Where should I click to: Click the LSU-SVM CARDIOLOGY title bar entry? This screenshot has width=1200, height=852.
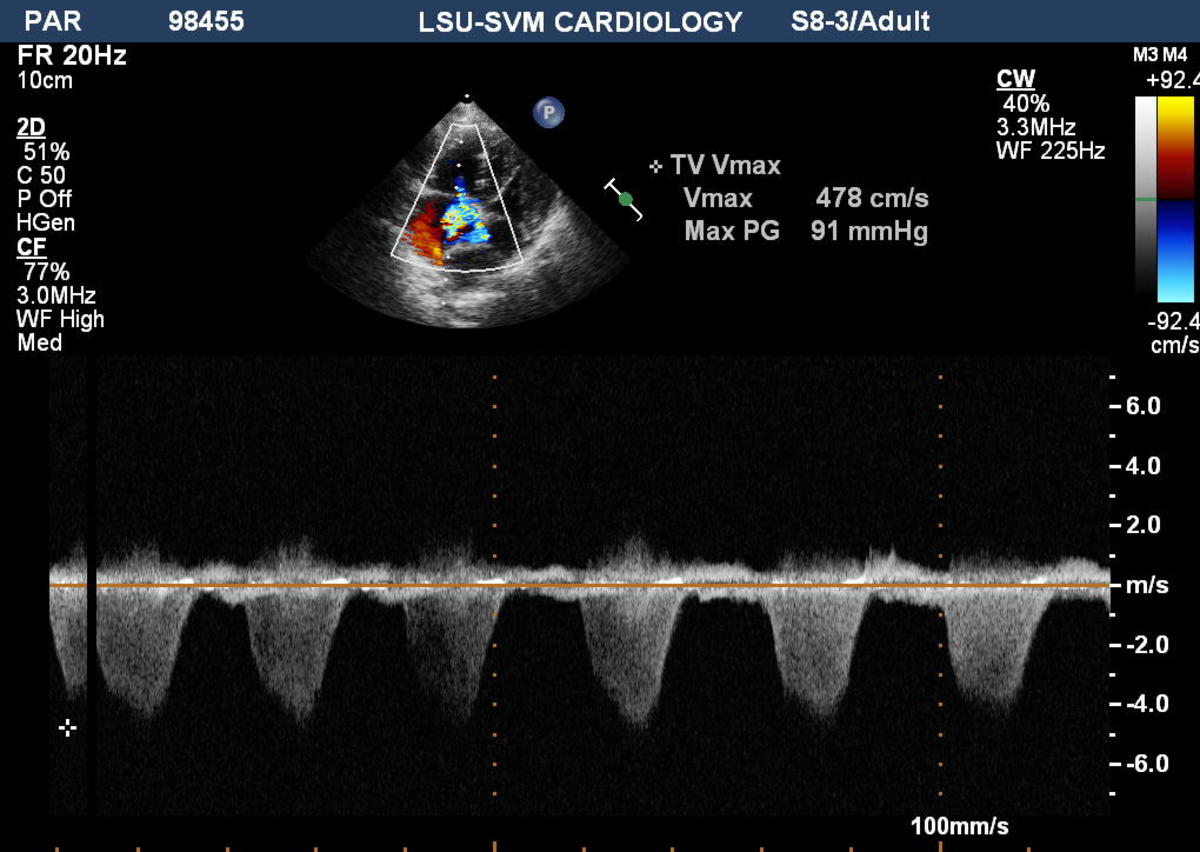[581, 20]
